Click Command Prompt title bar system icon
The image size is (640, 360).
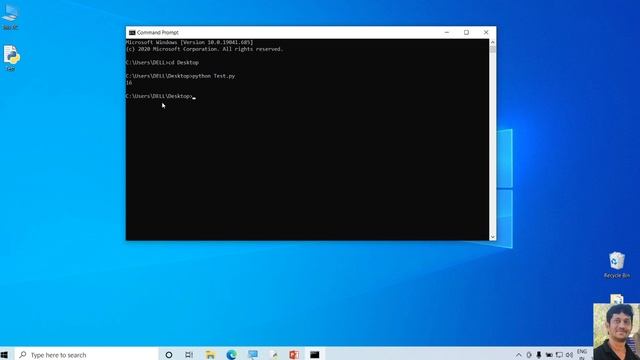click(x=132, y=33)
